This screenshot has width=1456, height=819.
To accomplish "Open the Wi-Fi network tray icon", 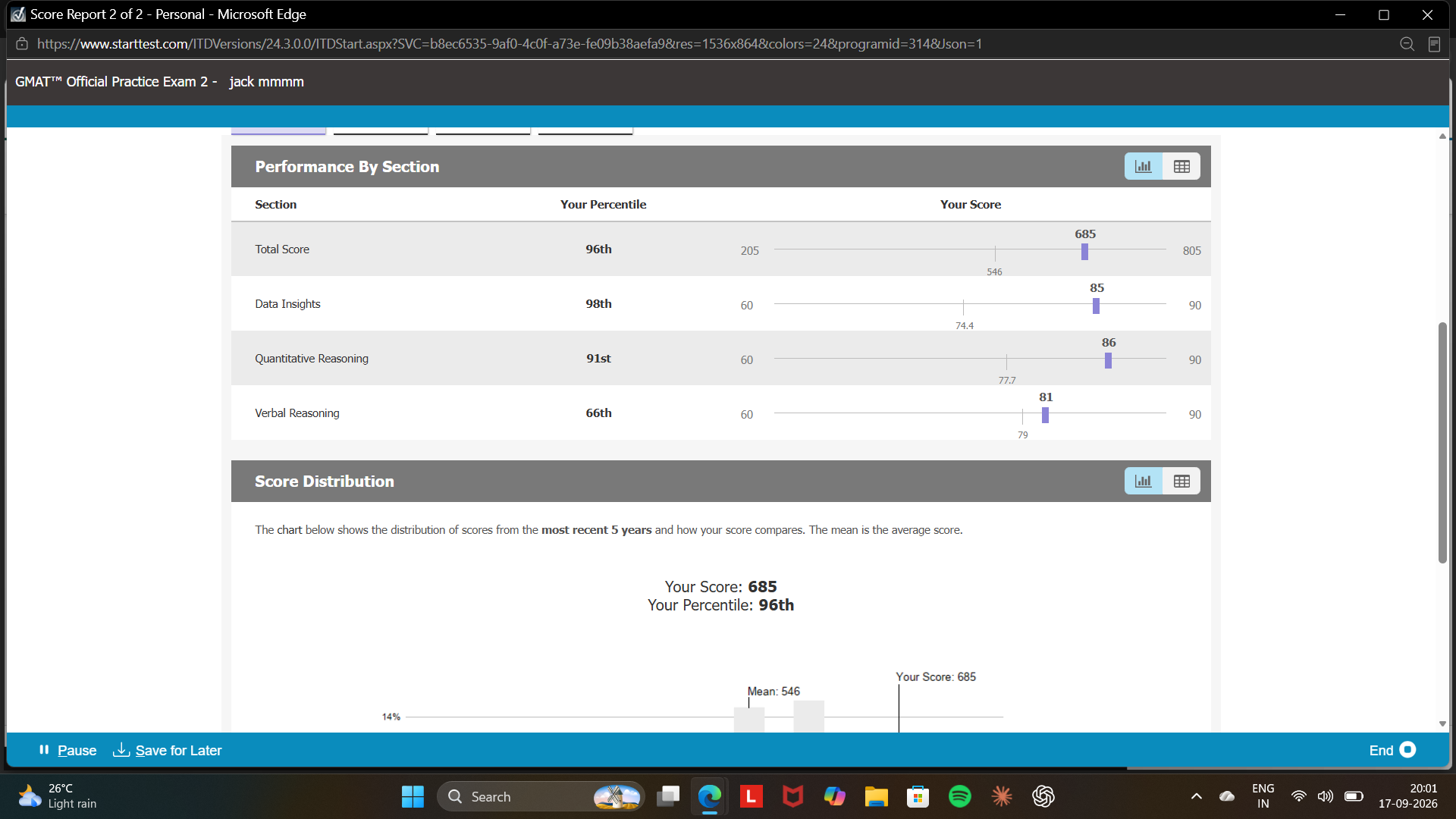I will [x=1298, y=796].
